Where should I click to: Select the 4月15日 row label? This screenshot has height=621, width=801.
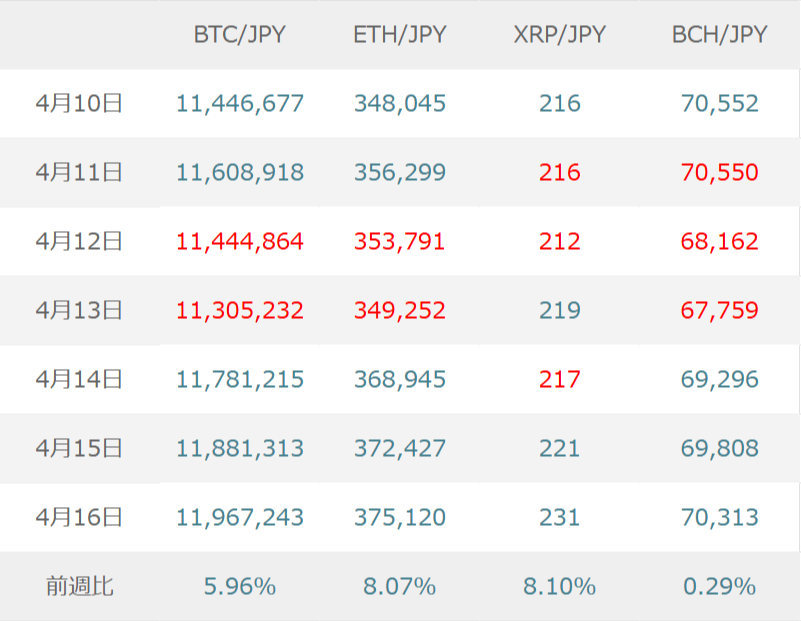coord(79,449)
